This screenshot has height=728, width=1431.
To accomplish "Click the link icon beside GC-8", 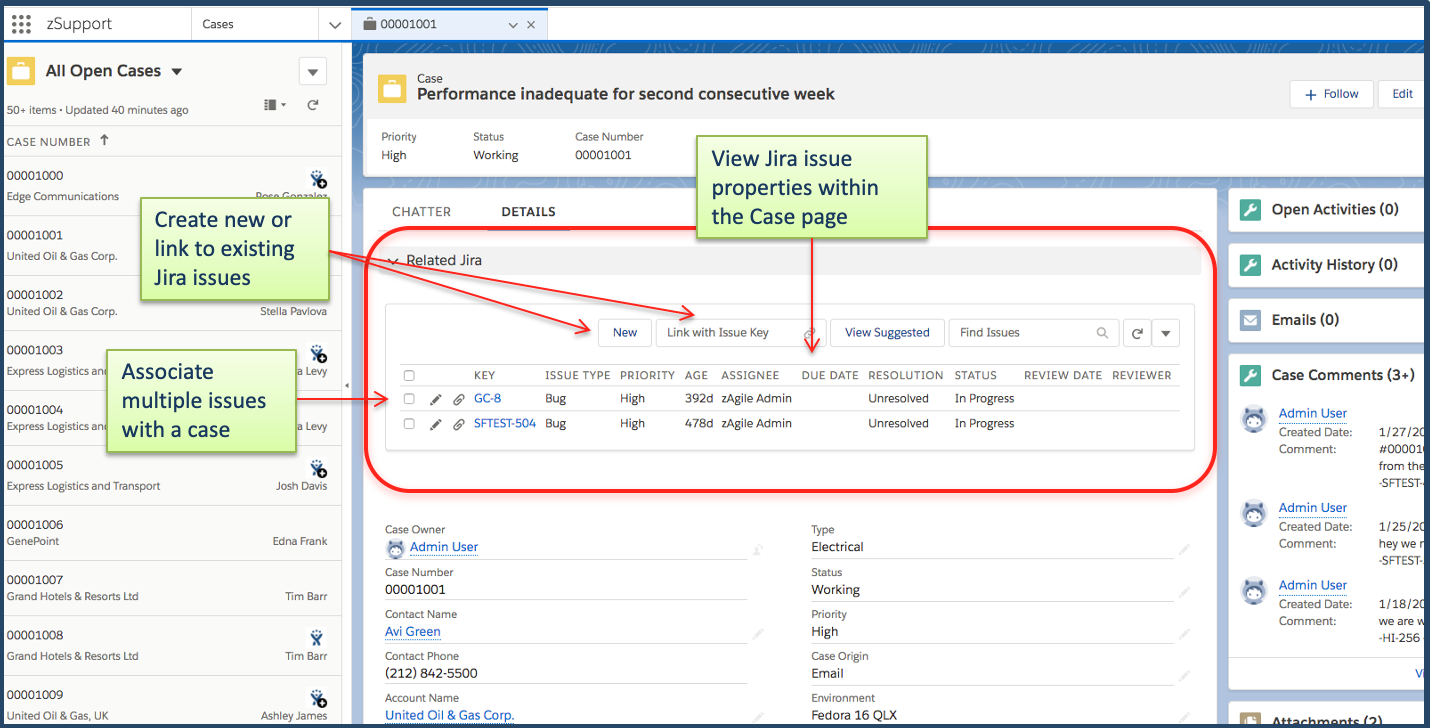I will pyautogui.click(x=458, y=399).
